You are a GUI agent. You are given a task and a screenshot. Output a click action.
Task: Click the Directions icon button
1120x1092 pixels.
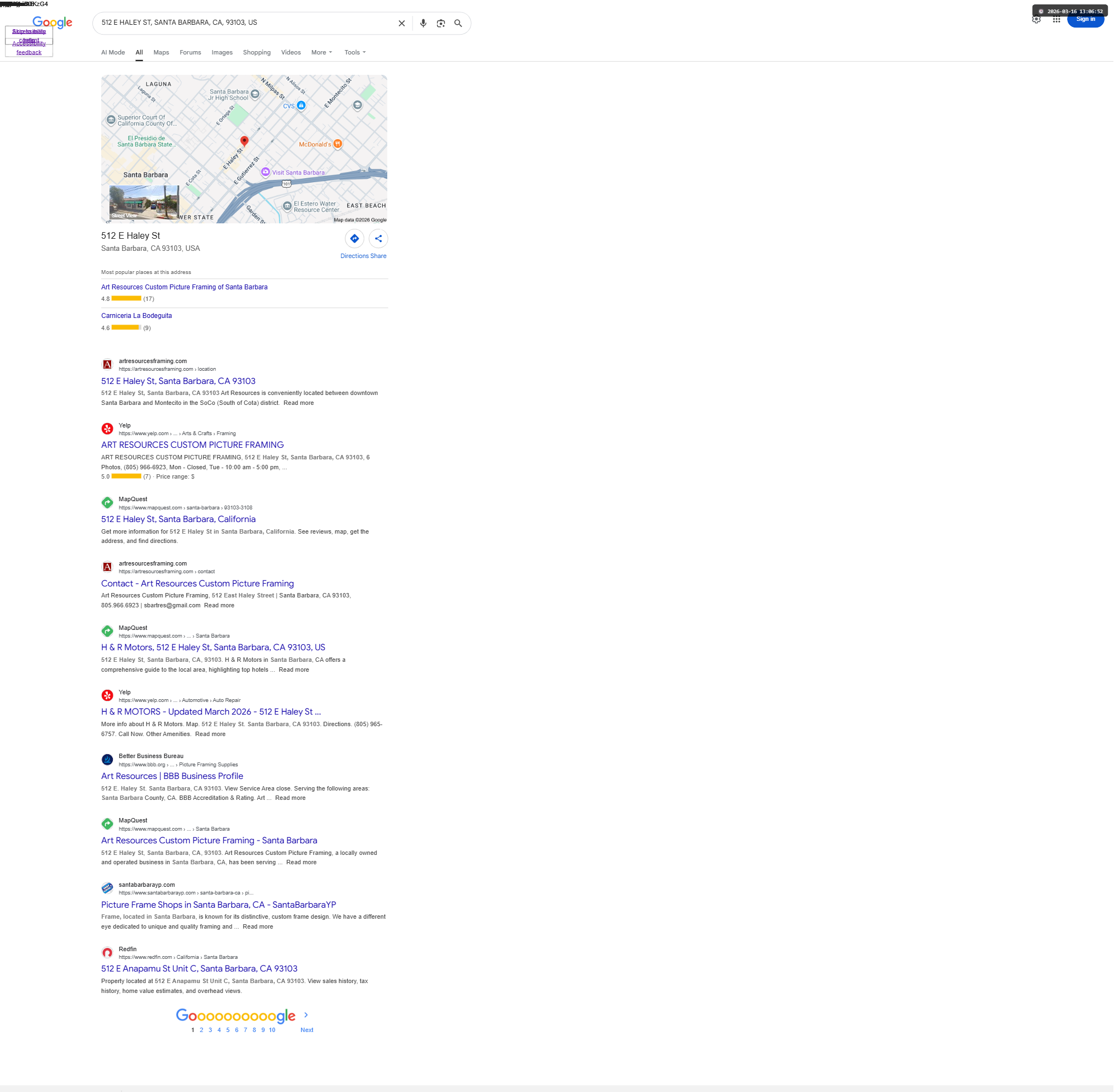pyautogui.click(x=356, y=240)
